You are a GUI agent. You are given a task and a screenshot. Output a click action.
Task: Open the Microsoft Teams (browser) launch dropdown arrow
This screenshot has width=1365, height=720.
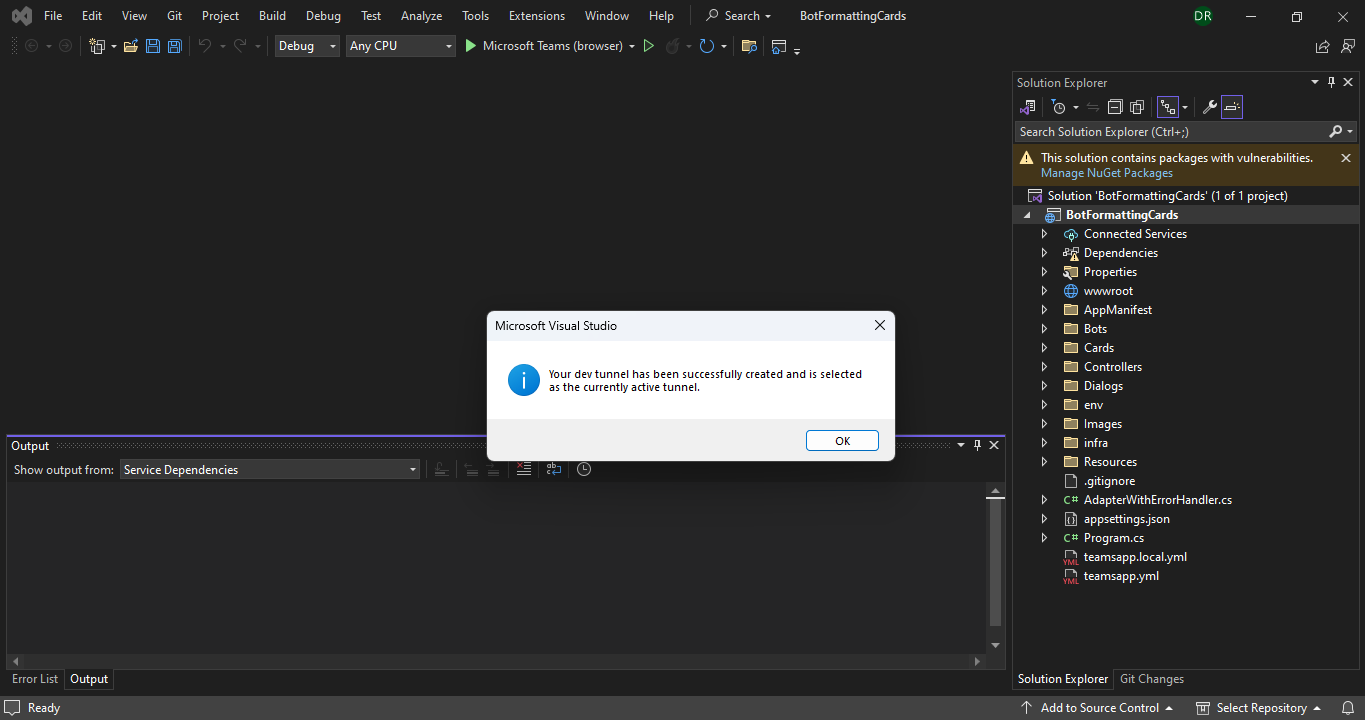[x=632, y=46]
